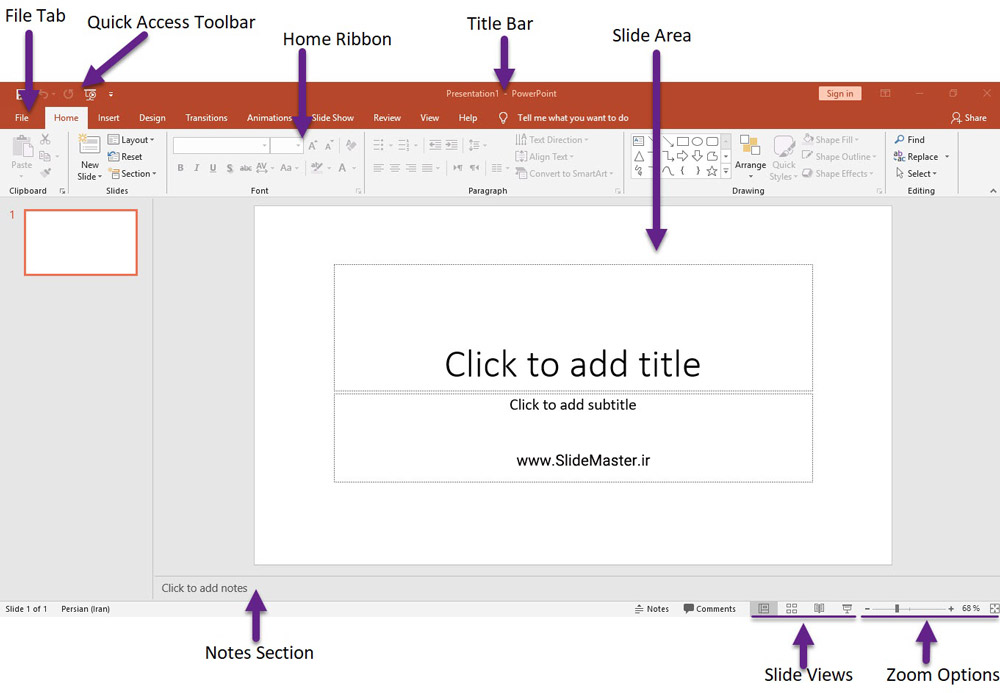Click the Sign in button

tap(840, 94)
